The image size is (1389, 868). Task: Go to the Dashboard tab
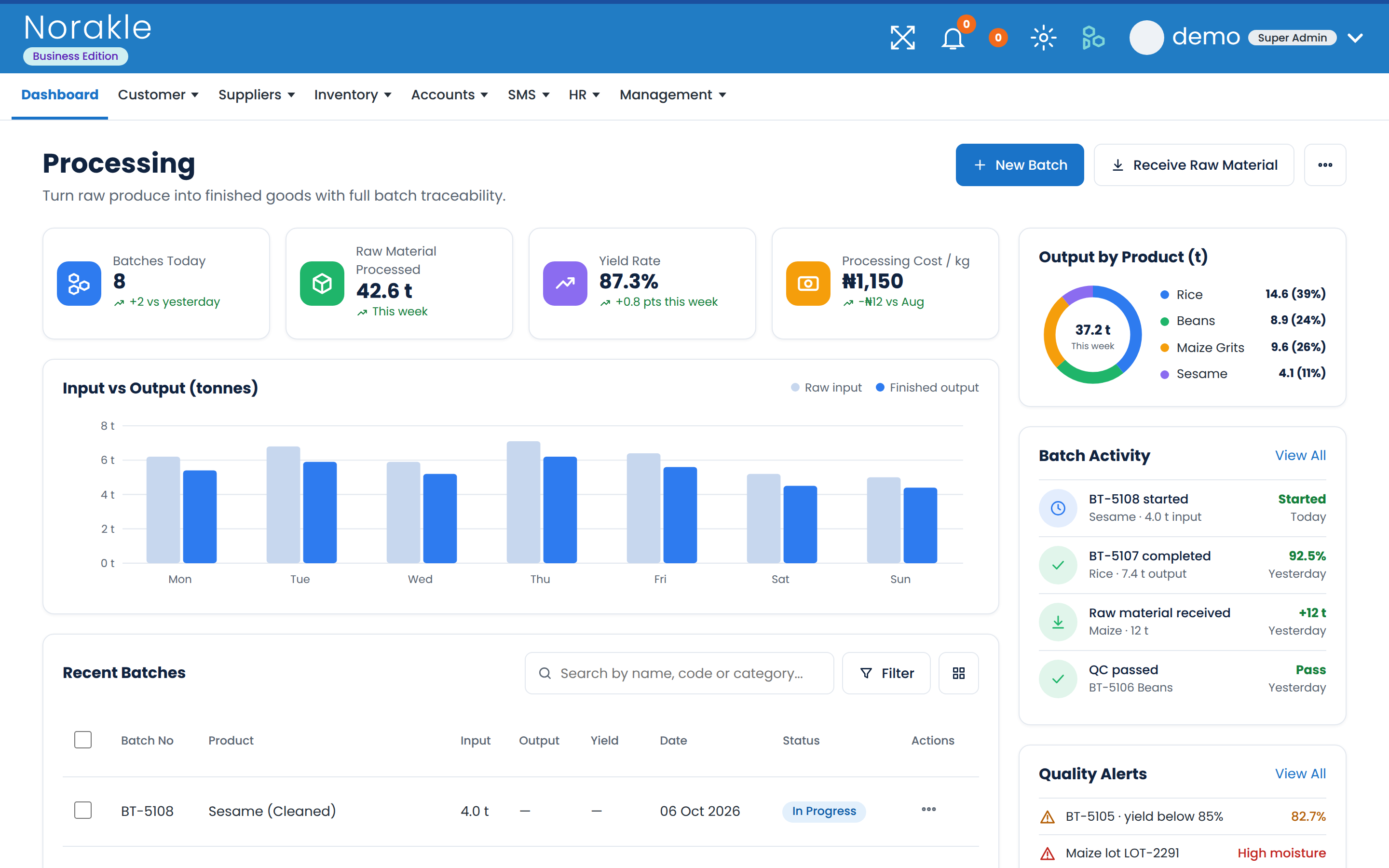click(x=60, y=95)
